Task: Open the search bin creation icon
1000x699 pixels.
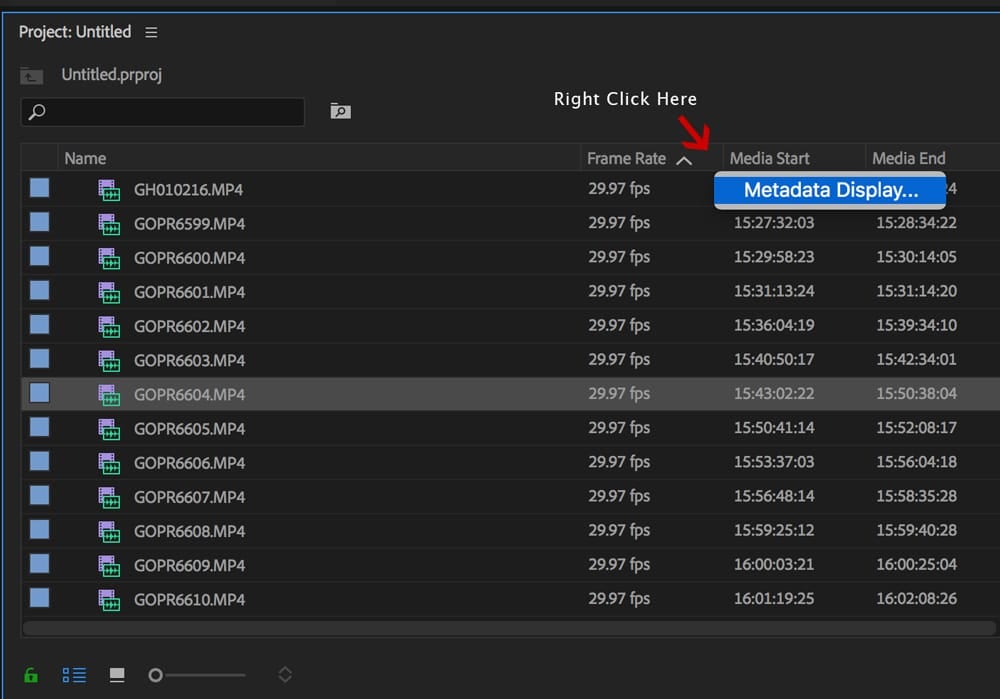Action: (340, 111)
